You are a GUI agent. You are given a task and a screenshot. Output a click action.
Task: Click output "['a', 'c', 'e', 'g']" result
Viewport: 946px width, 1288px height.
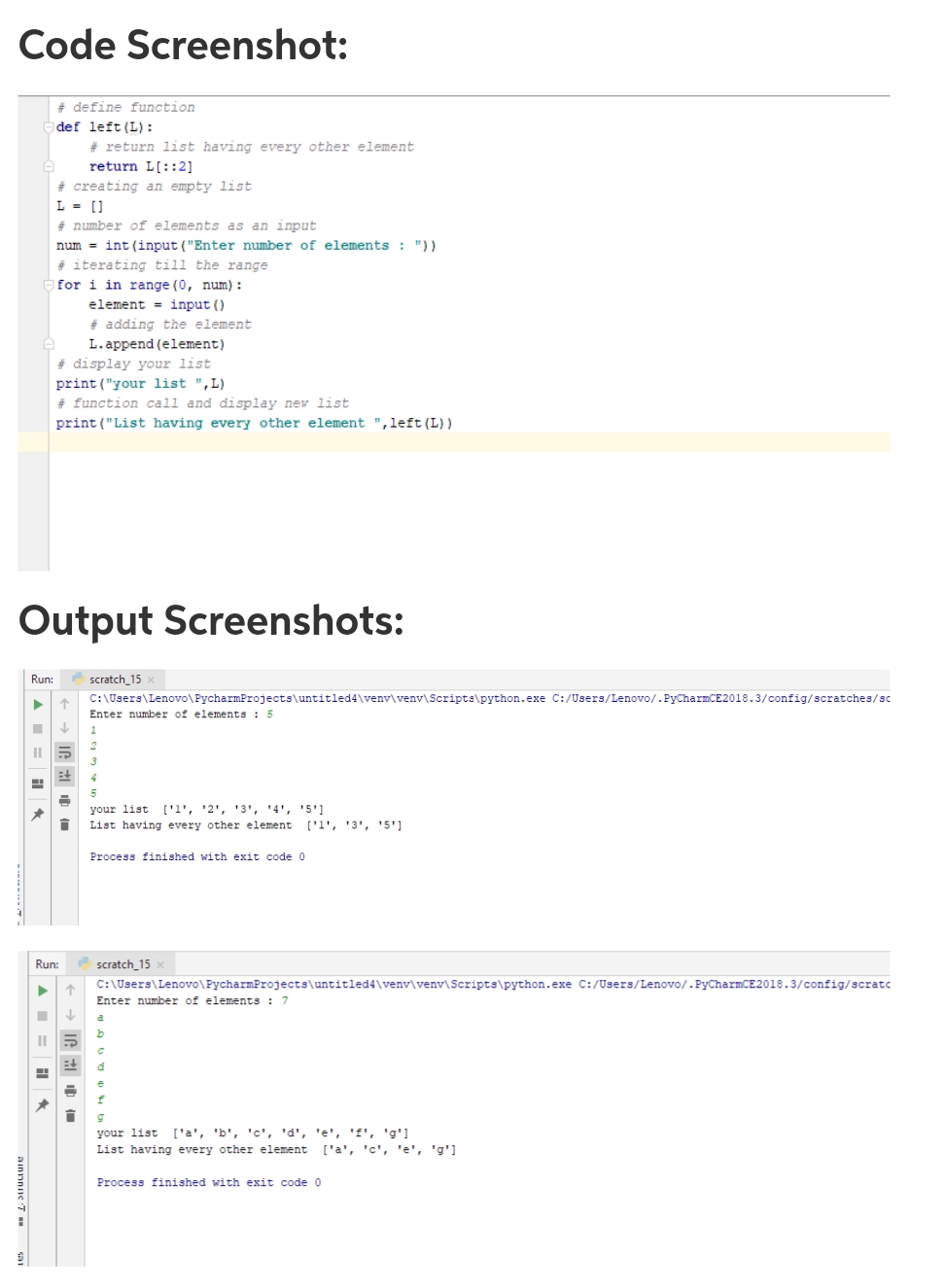389,1149
